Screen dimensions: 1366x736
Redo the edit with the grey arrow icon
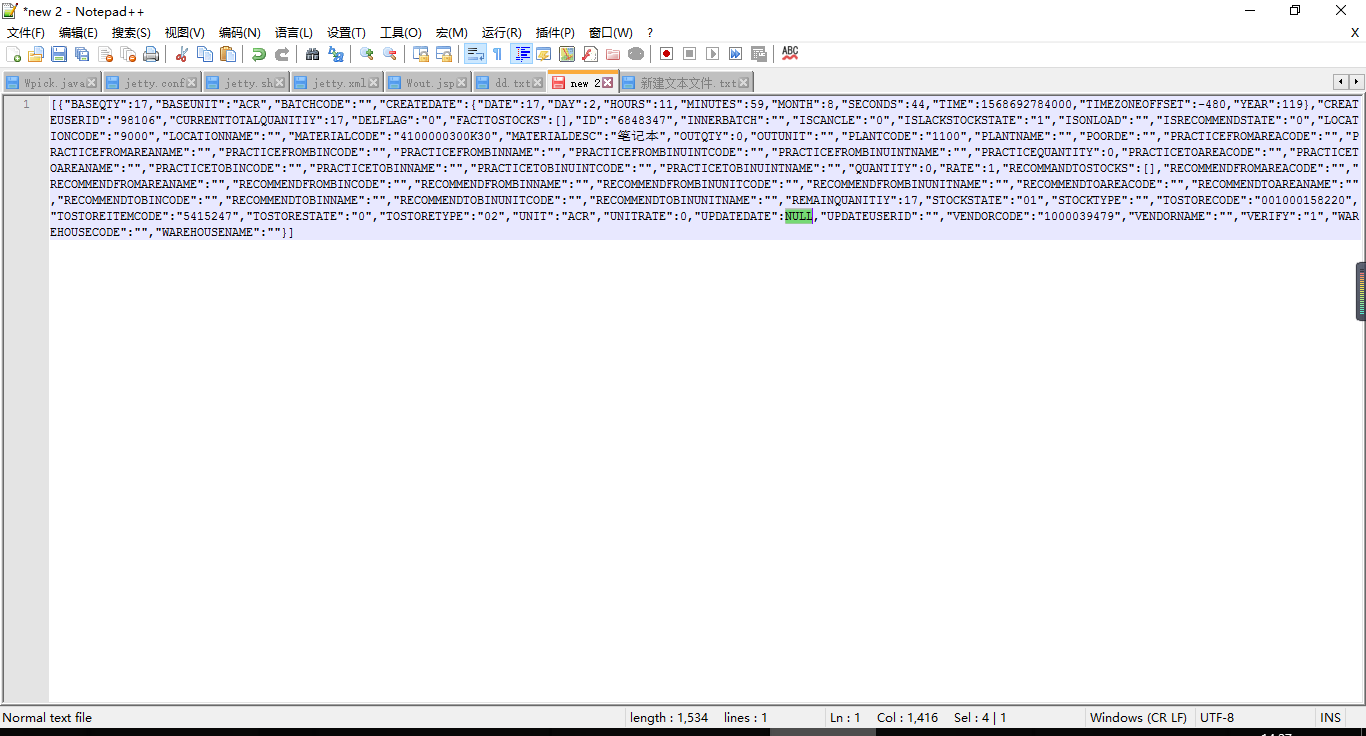282,54
